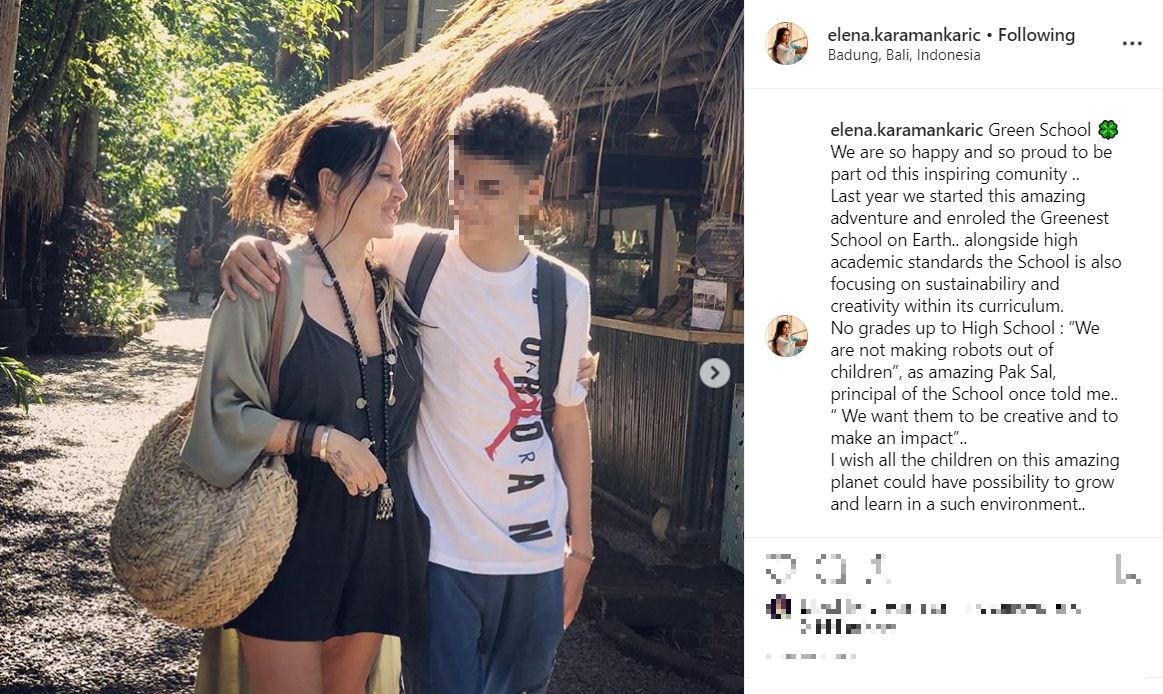Click the blurred post timestamp

(810, 656)
